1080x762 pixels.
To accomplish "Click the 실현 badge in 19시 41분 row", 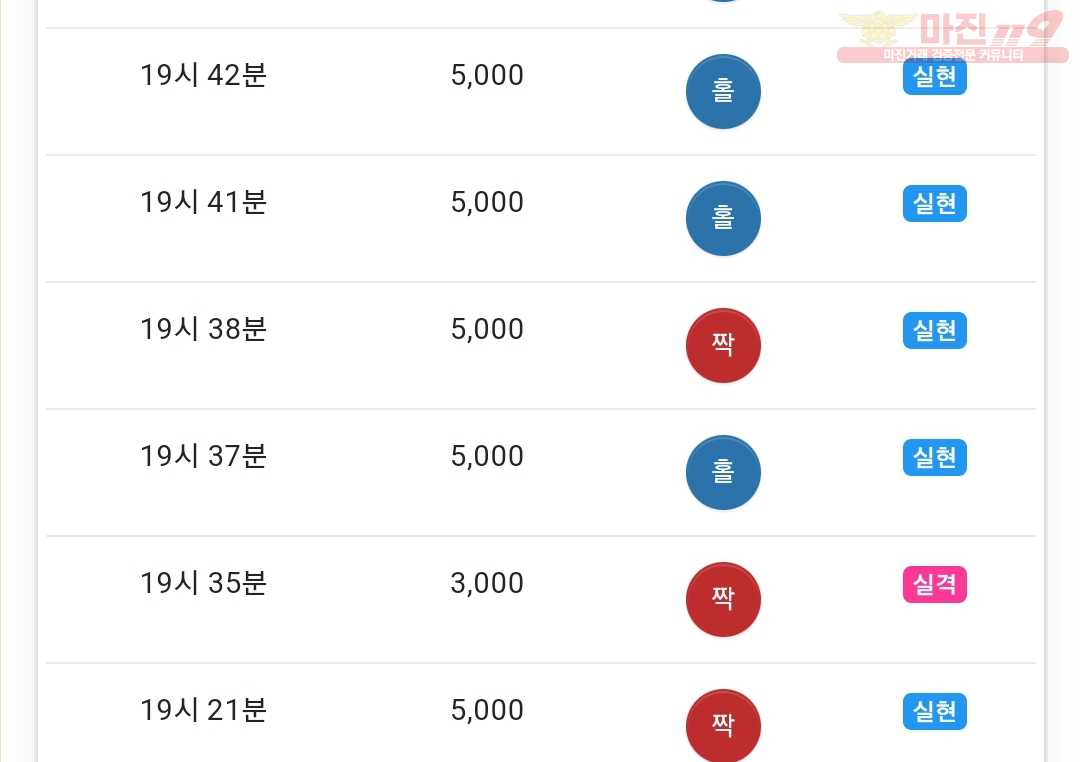I will click(x=935, y=203).
